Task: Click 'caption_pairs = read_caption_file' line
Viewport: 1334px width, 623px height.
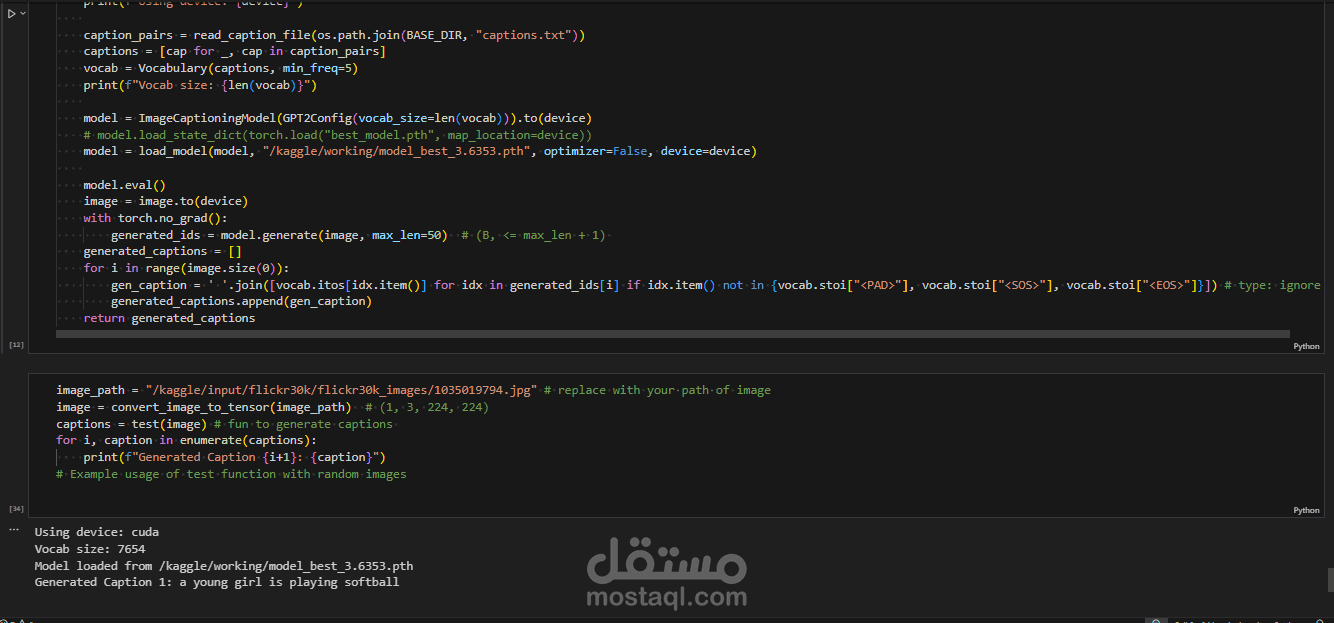Action: point(334,35)
